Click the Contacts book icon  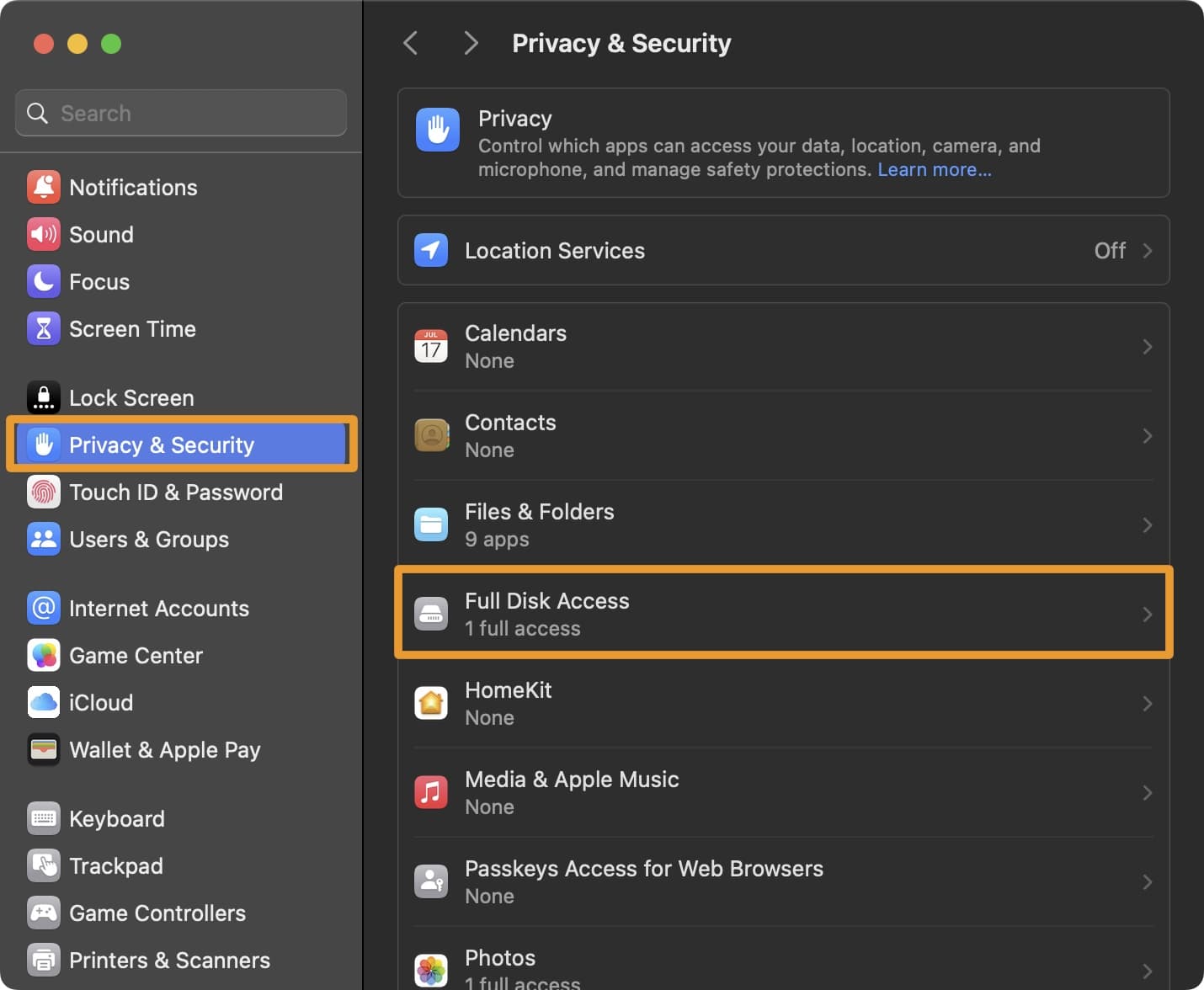click(x=431, y=435)
